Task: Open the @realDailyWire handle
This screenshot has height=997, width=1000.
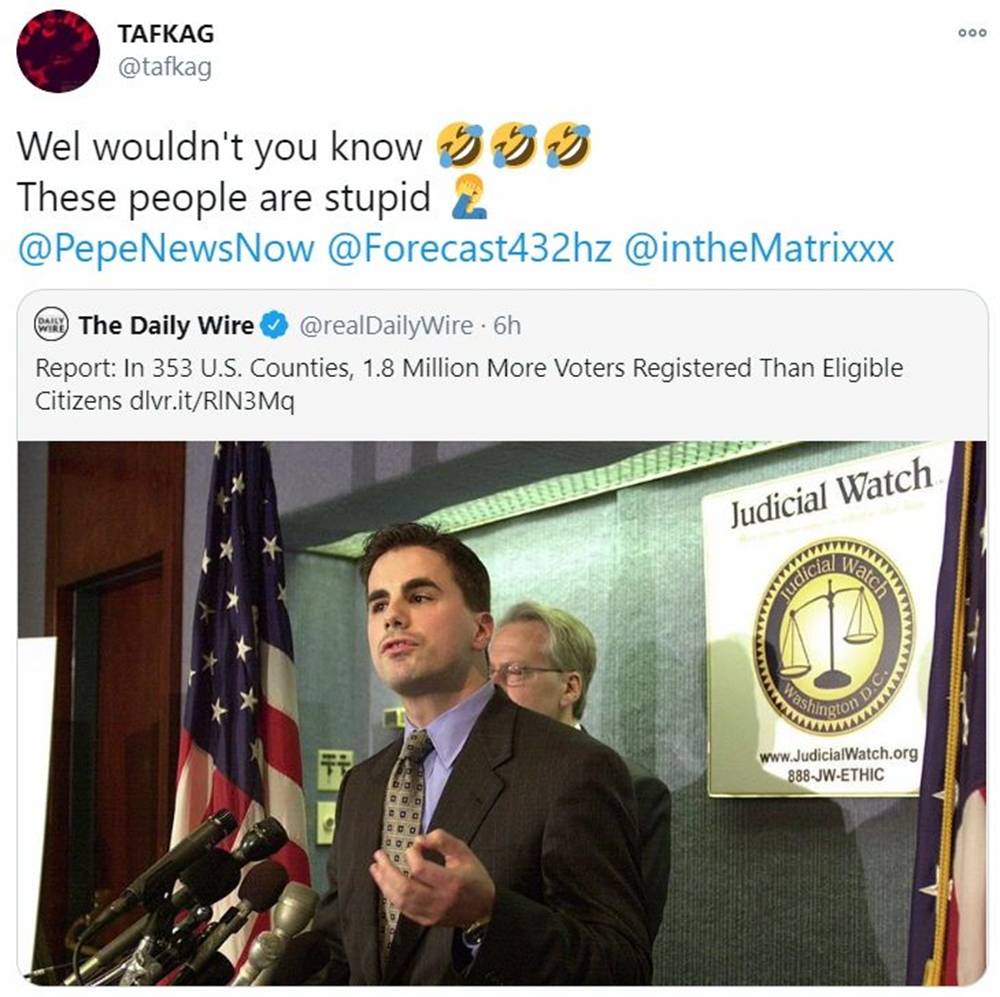Action: [386, 326]
